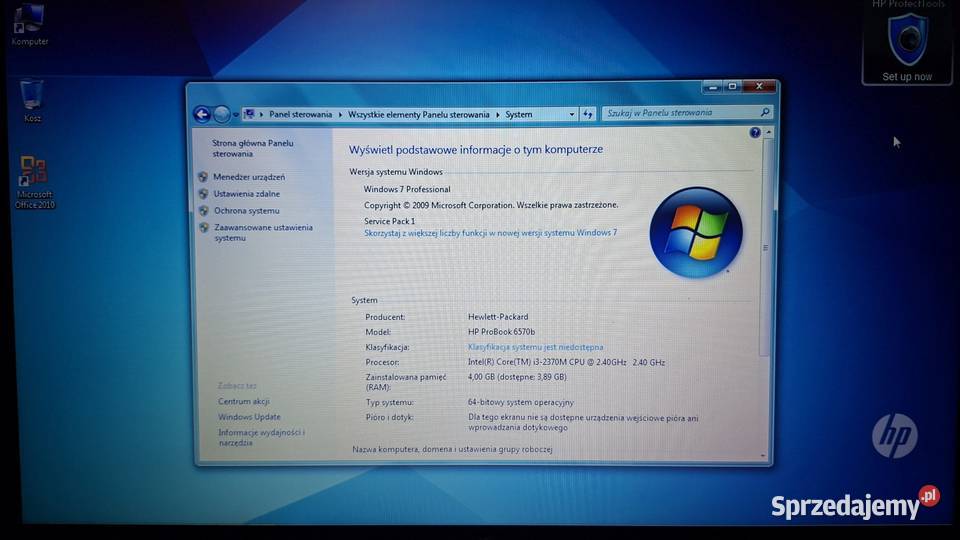Click shield icon beside Menedżer urządzeń
The image size is (960, 540).
[x=203, y=177]
